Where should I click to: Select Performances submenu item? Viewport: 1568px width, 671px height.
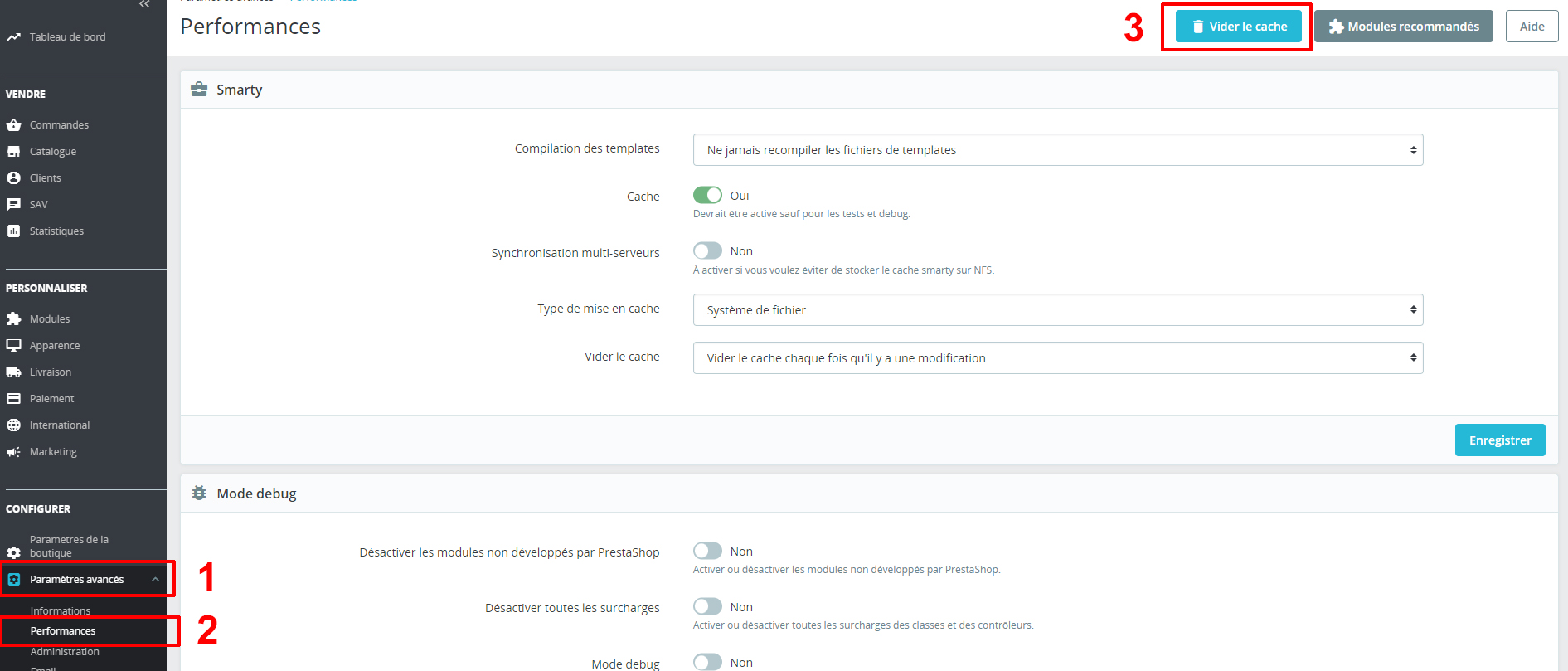pyautogui.click(x=63, y=631)
